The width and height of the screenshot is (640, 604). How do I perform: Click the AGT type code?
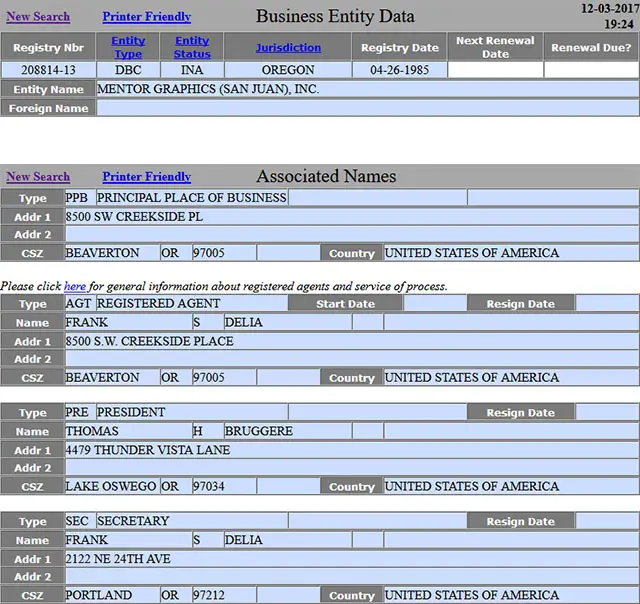click(78, 303)
